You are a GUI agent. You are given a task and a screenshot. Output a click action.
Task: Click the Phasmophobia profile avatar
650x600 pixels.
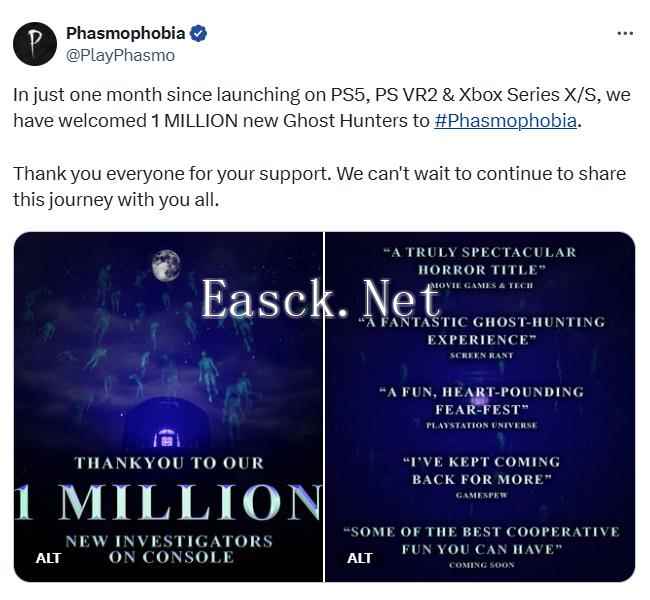pos(35,44)
